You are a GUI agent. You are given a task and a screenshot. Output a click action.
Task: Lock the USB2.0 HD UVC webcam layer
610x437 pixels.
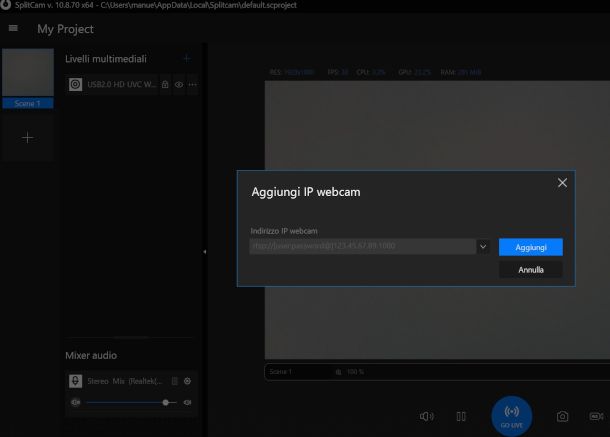click(x=165, y=84)
